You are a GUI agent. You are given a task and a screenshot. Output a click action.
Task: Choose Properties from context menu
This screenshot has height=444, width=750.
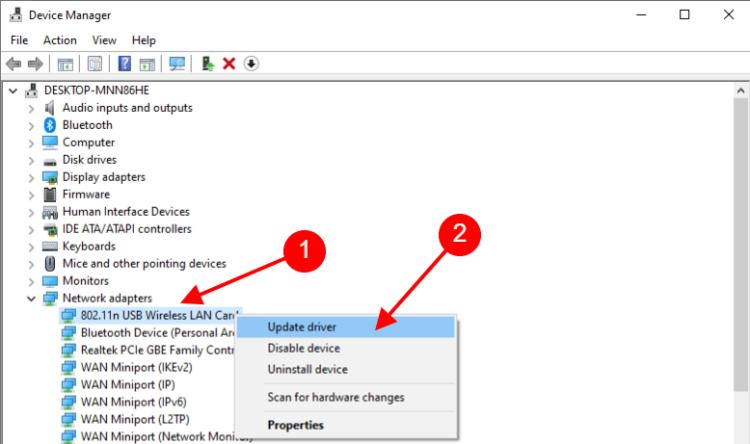coord(346,425)
